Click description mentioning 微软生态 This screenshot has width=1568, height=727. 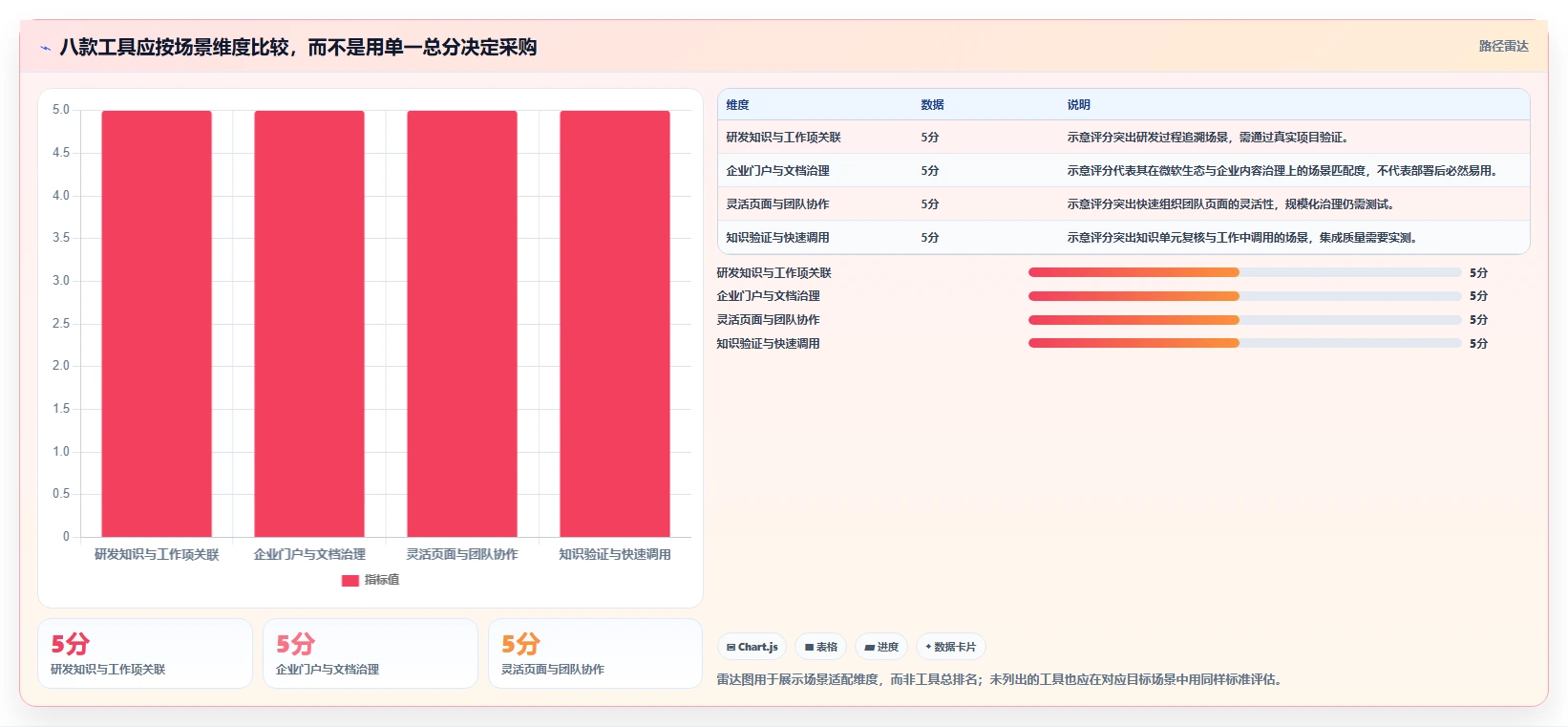1282,171
